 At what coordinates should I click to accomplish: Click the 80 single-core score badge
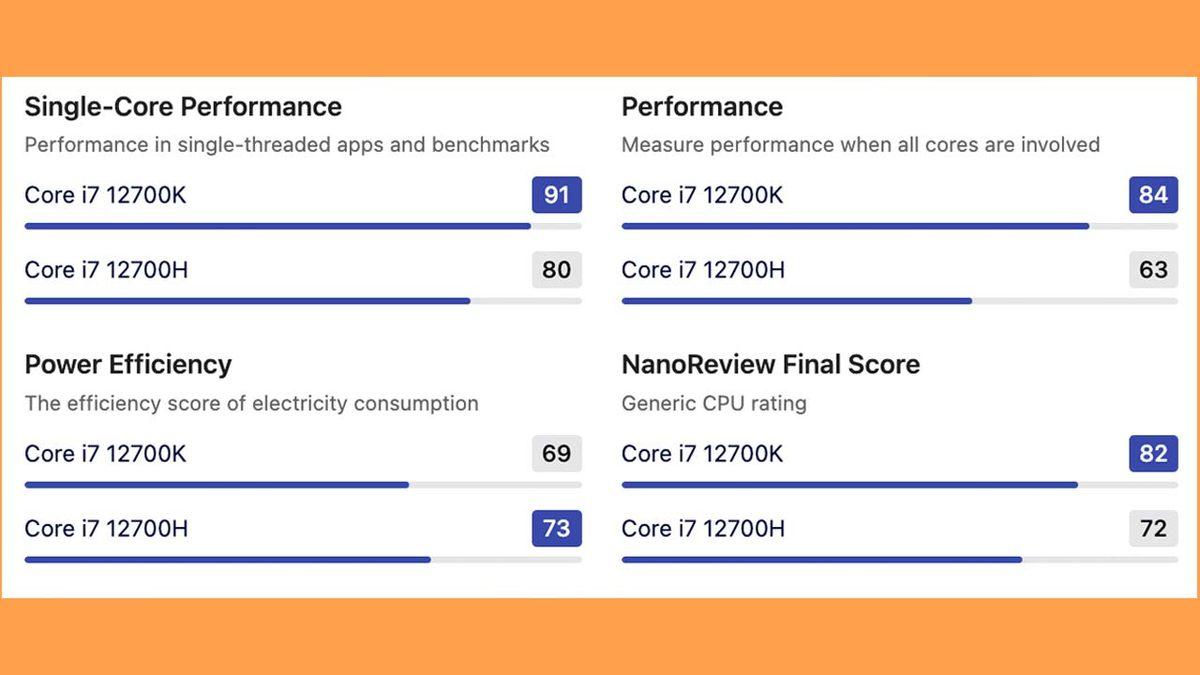click(556, 270)
